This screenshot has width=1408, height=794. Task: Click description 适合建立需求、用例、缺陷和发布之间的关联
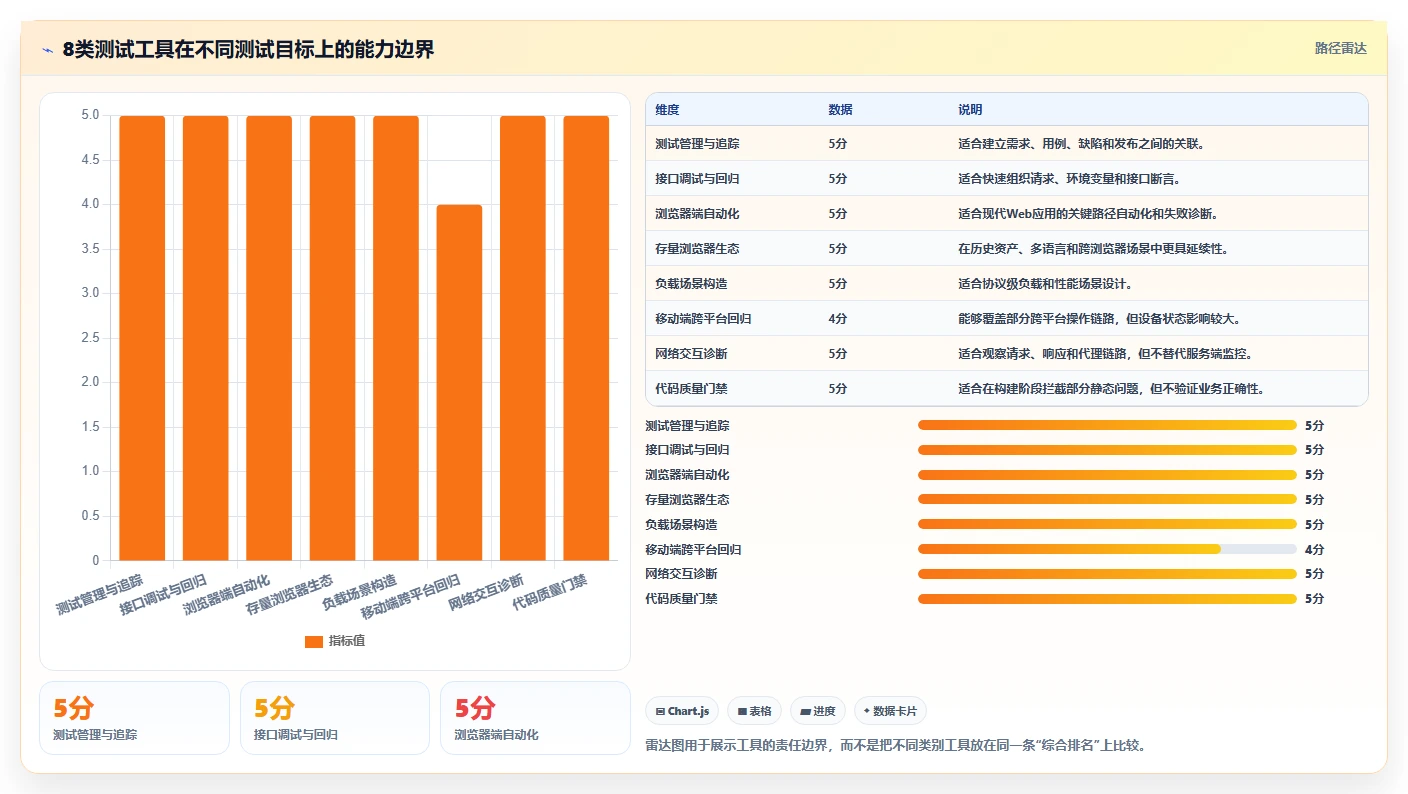[x=1081, y=144]
